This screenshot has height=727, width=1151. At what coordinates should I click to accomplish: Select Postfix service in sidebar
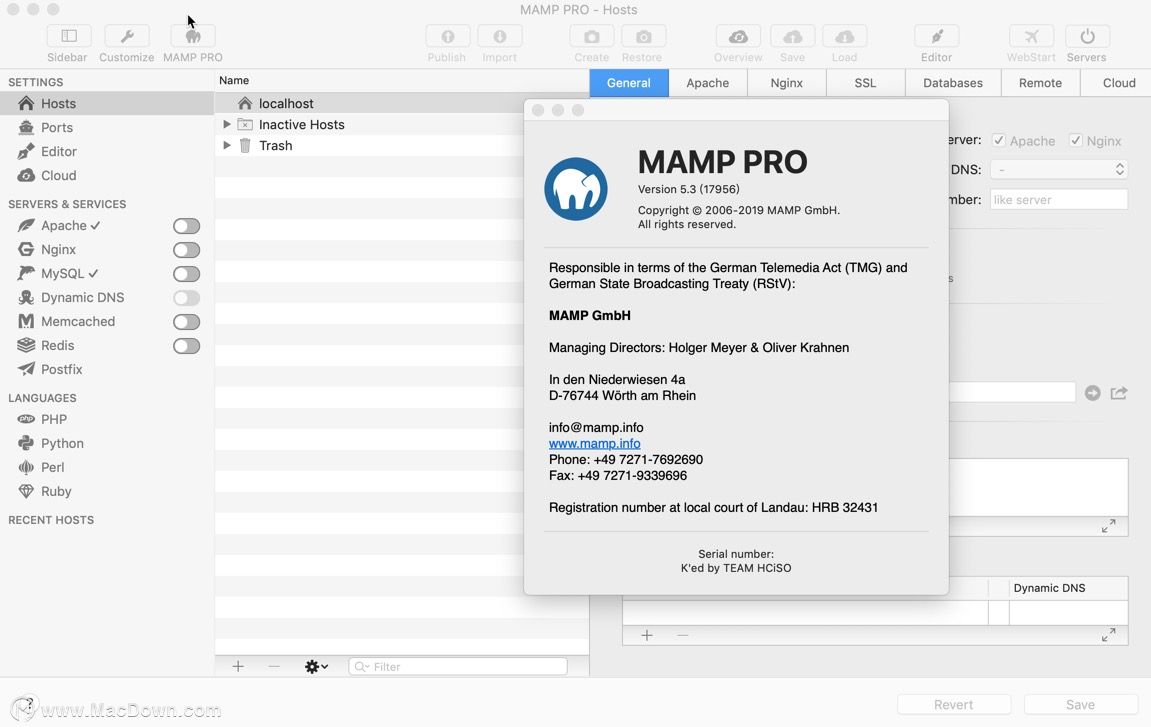(61, 369)
